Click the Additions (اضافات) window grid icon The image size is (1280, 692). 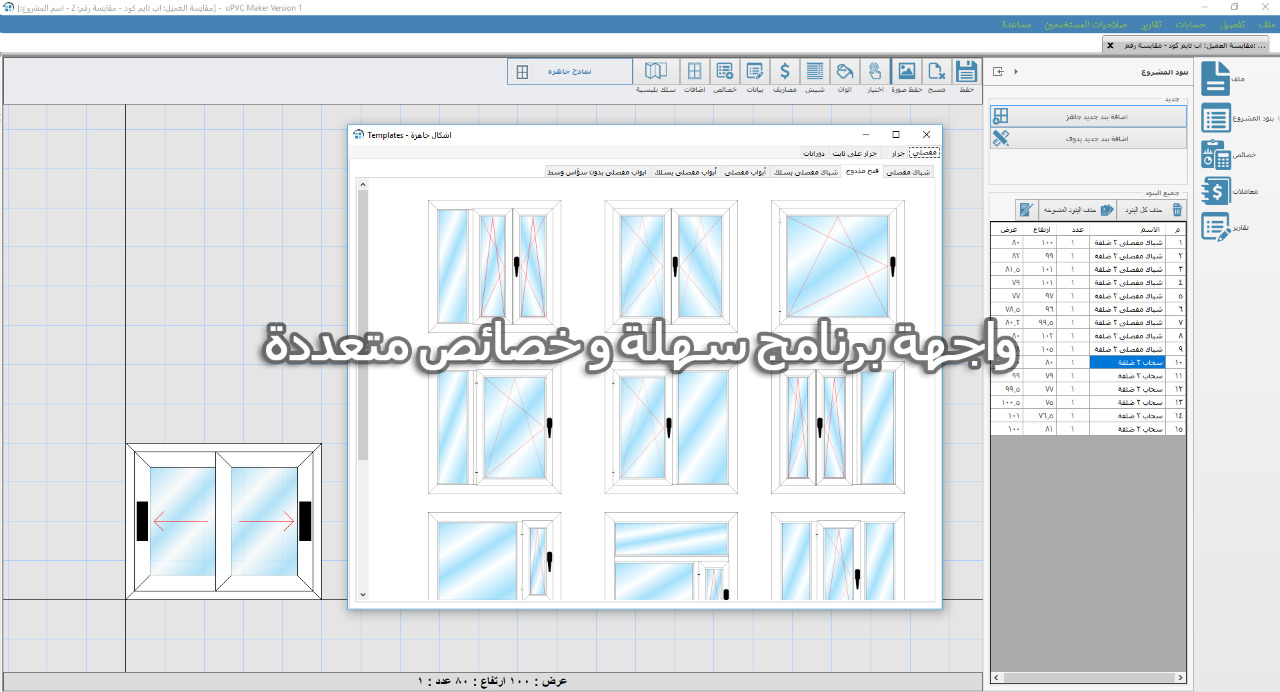click(694, 71)
